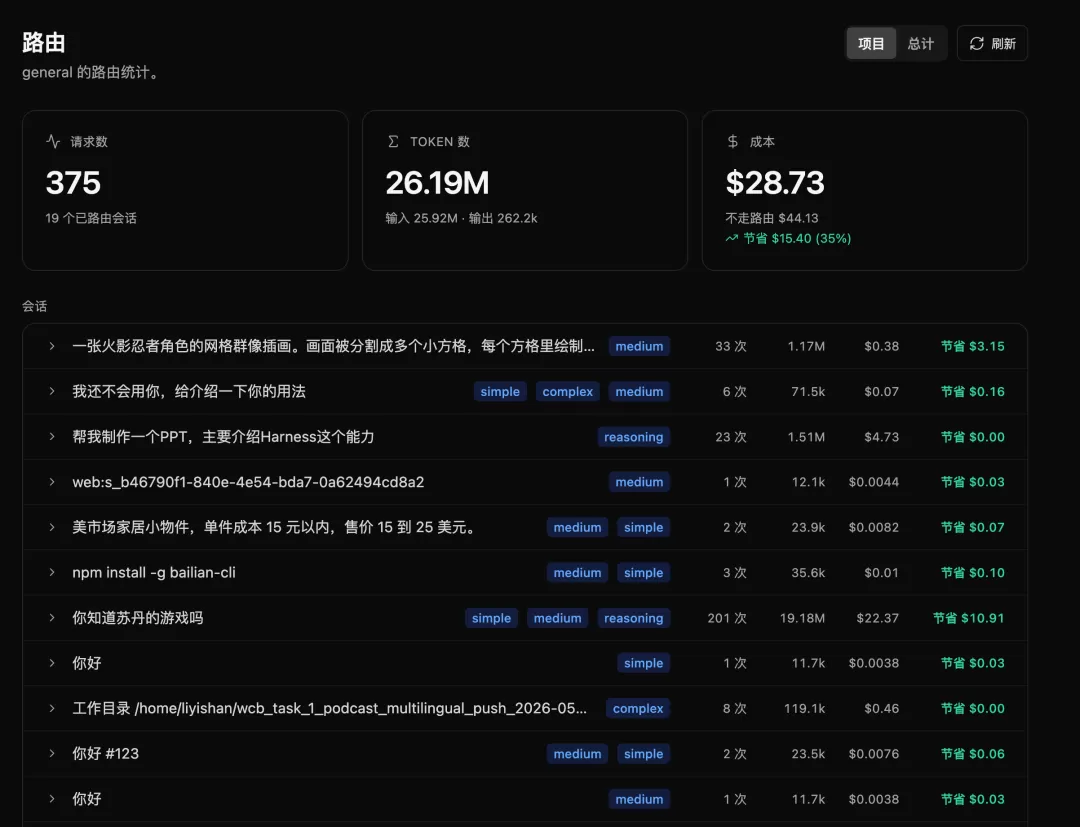
Task: Click the 会话 section heading
Action: click(x=34, y=306)
